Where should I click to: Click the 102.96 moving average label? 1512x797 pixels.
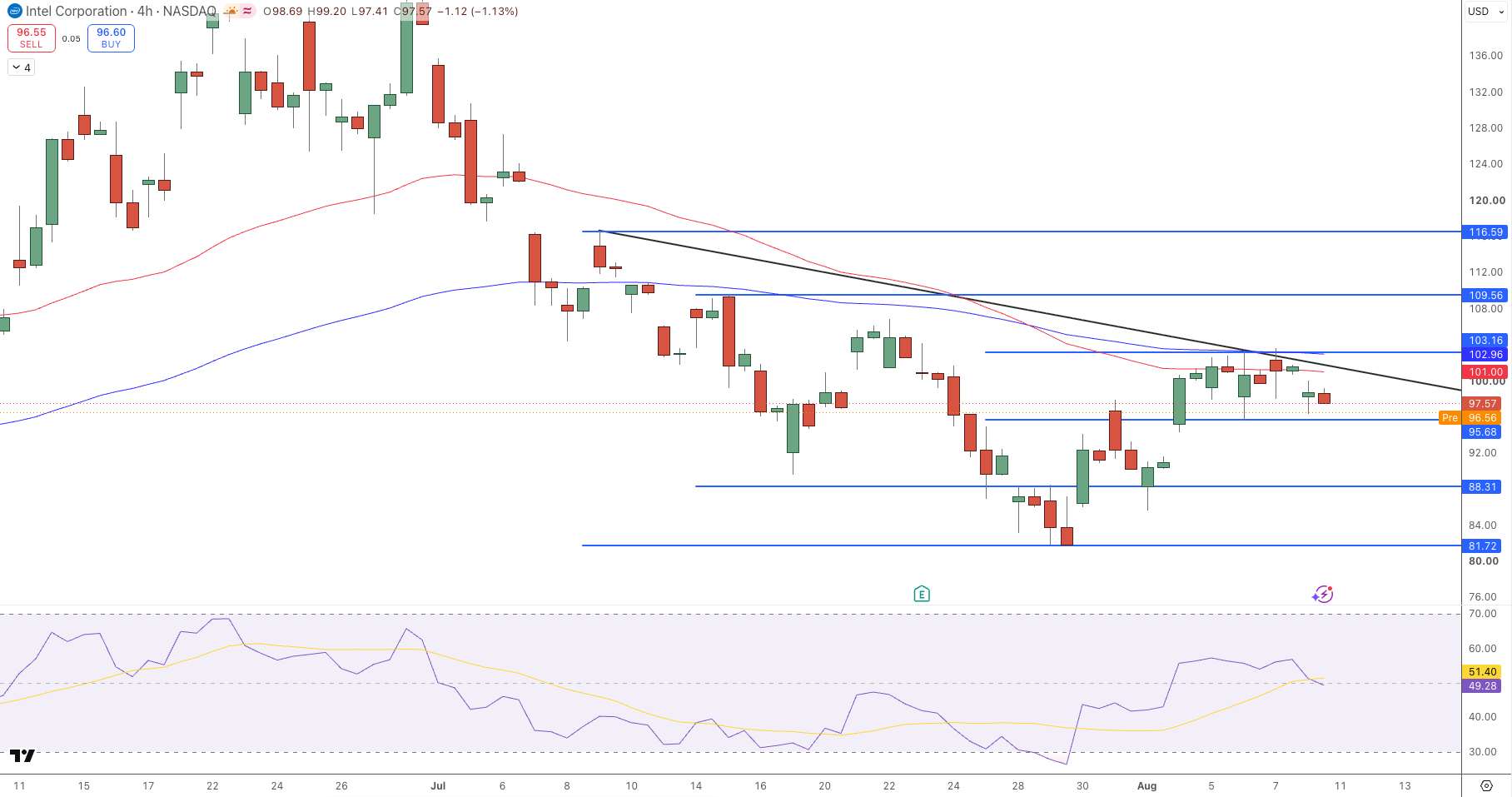point(1485,355)
